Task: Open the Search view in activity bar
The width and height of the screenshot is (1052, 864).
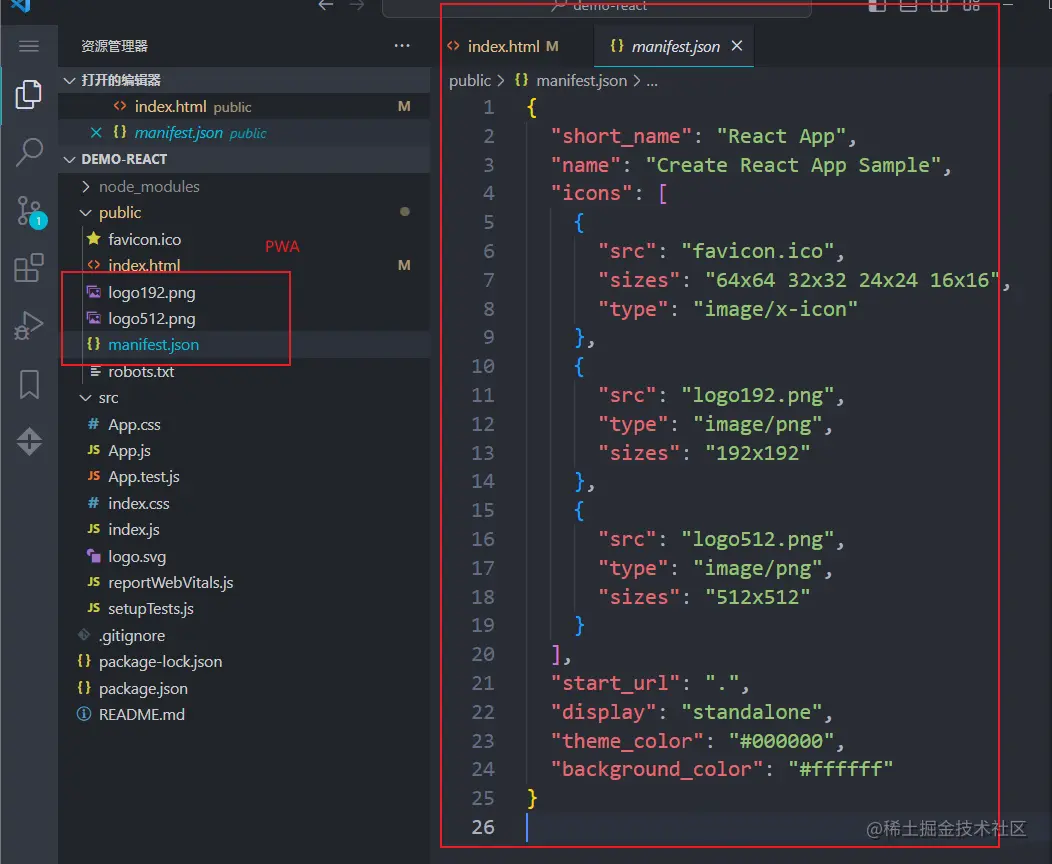Action: point(29,153)
